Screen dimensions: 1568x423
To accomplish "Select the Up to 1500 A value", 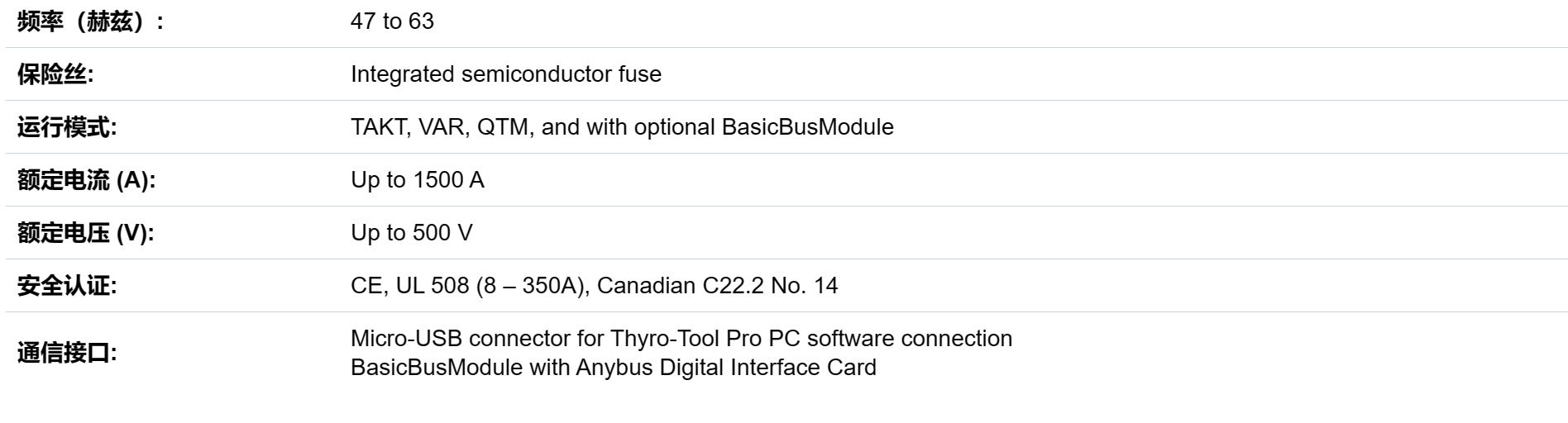I will click(418, 180).
